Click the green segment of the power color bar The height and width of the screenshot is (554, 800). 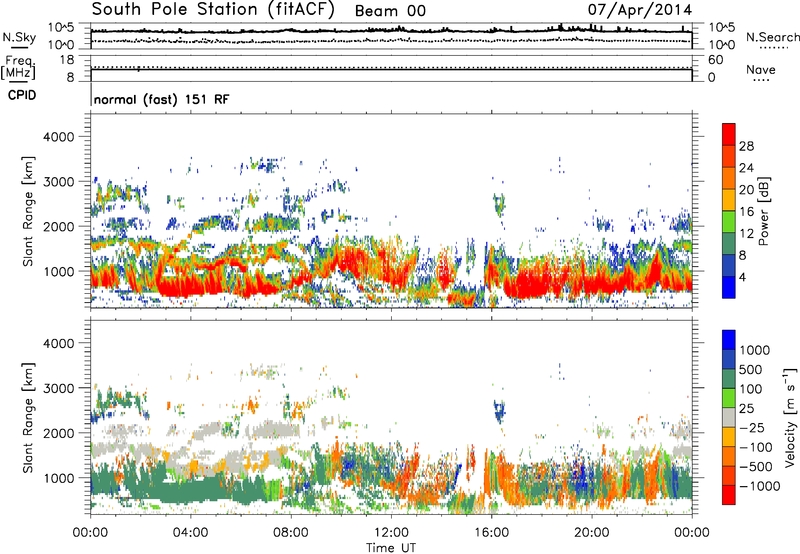(729, 221)
